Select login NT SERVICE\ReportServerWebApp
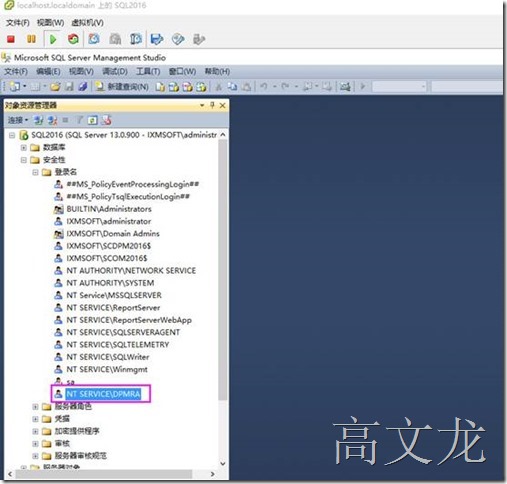 point(129,320)
